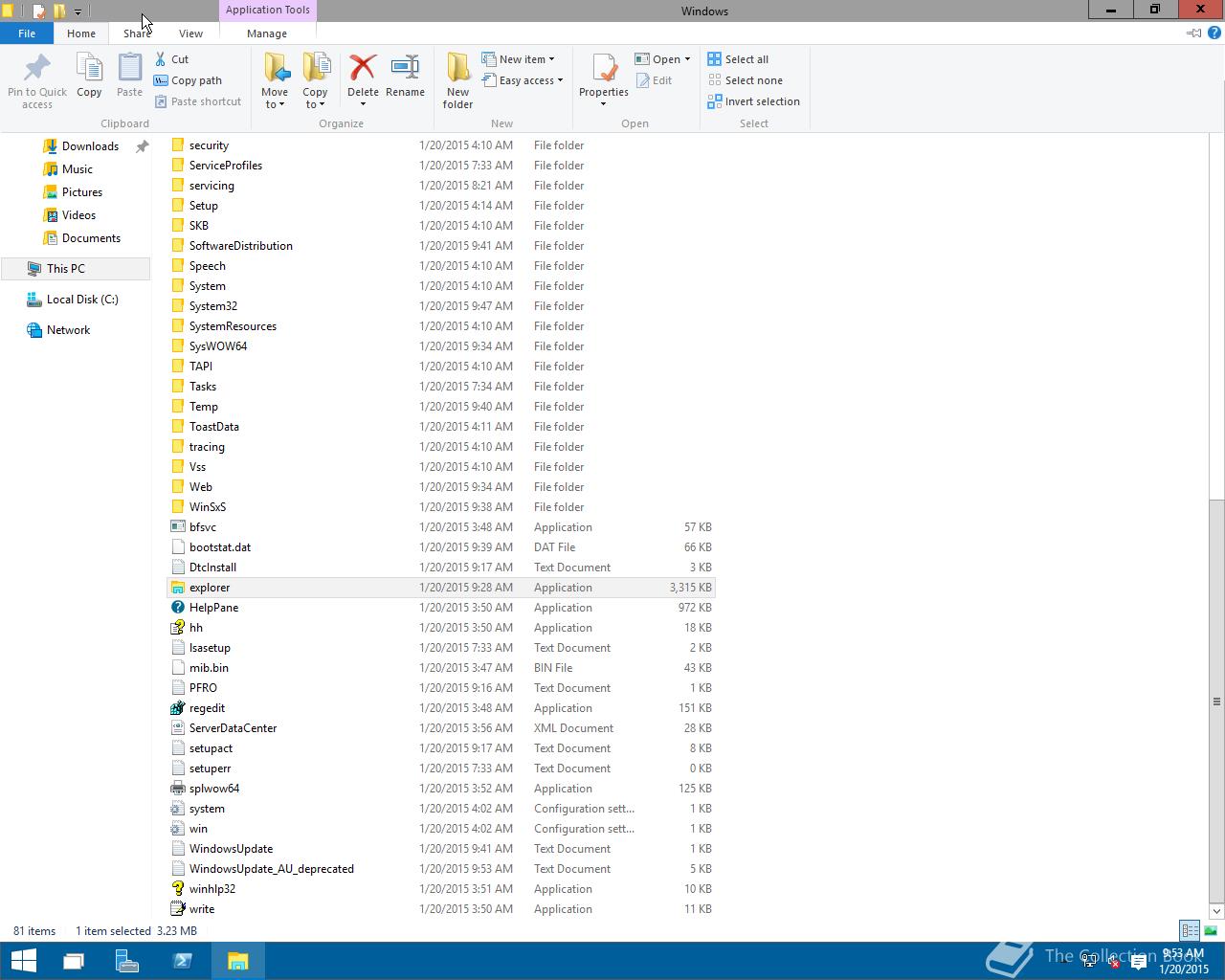This screenshot has width=1225, height=980.
Task: Click the Delete red X icon
Action: coord(363,68)
